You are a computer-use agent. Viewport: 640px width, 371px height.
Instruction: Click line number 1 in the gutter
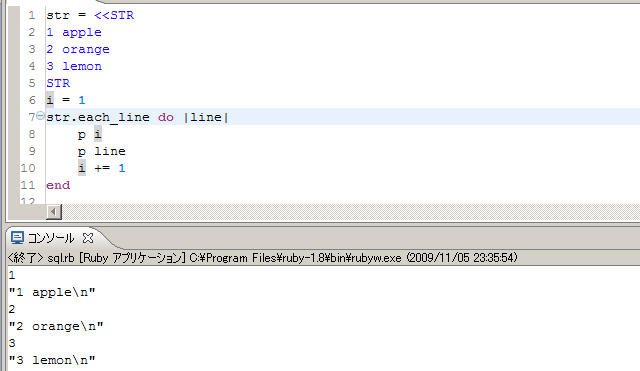point(32,16)
